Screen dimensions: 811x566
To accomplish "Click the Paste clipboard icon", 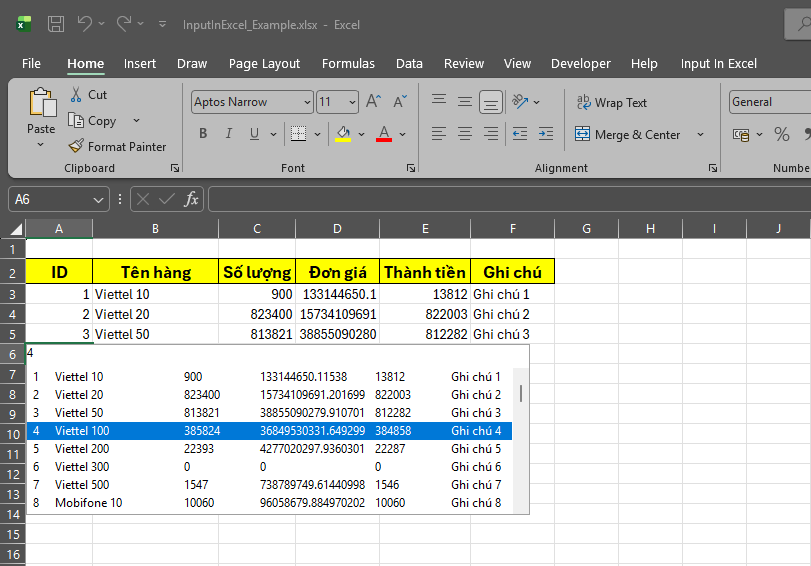I will pyautogui.click(x=42, y=102).
